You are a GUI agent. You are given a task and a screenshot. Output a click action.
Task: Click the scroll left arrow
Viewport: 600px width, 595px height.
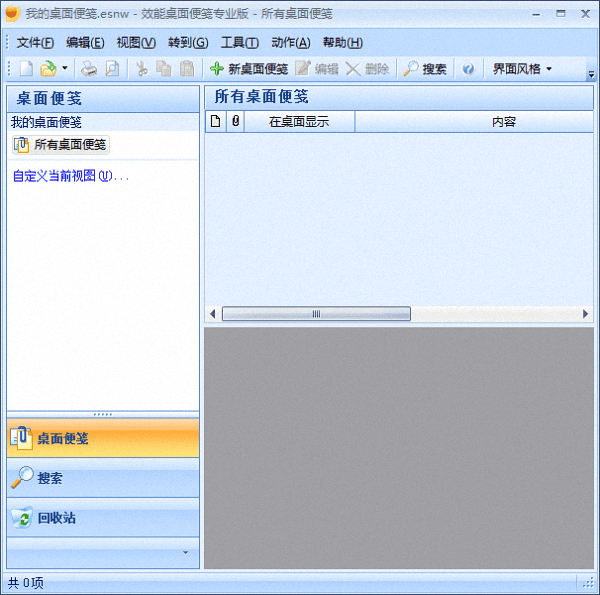tap(213, 314)
